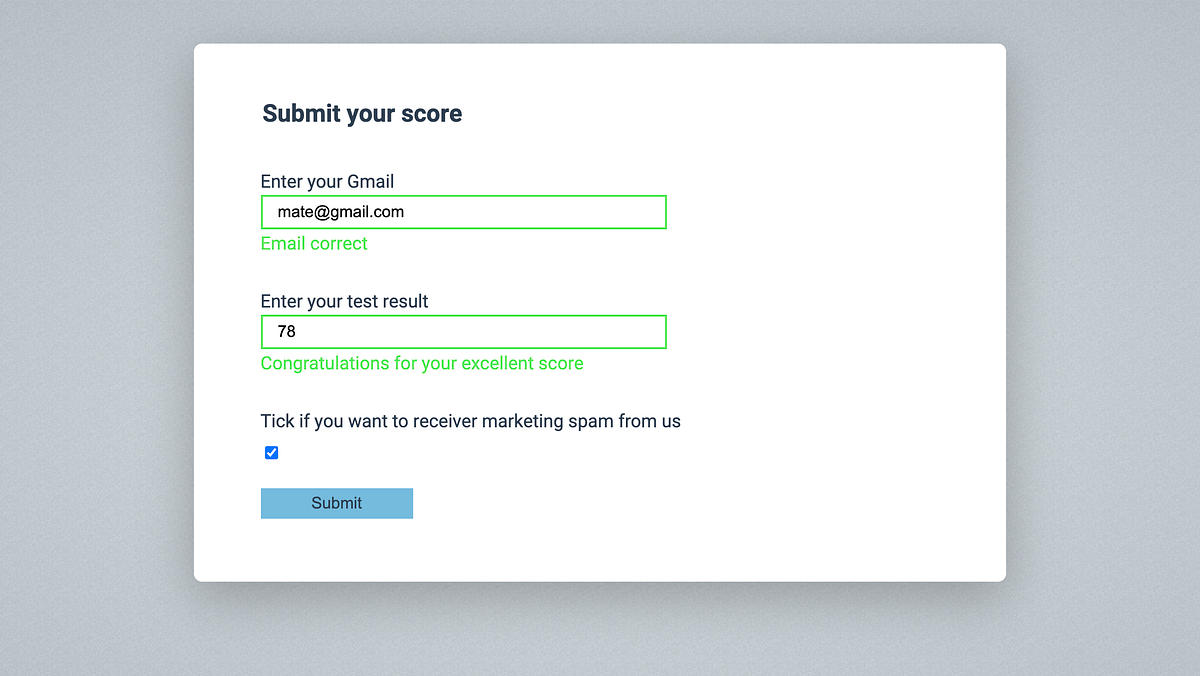This screenshot has height=676, width=1200.
Task: Select the email address text field
Action: pyautogui.click(x=463, y=212)
